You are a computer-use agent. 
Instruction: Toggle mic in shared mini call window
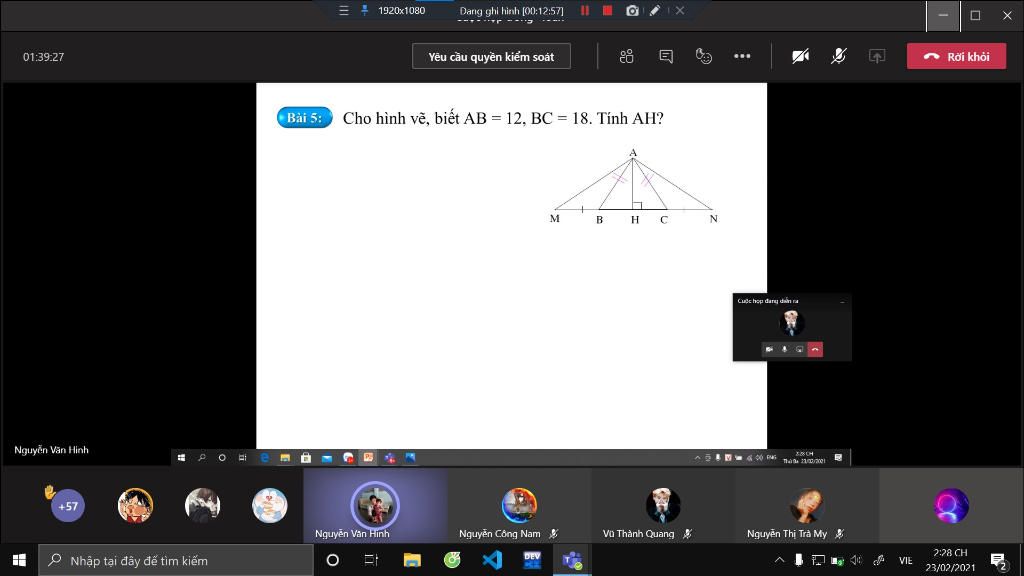point(784,349)
